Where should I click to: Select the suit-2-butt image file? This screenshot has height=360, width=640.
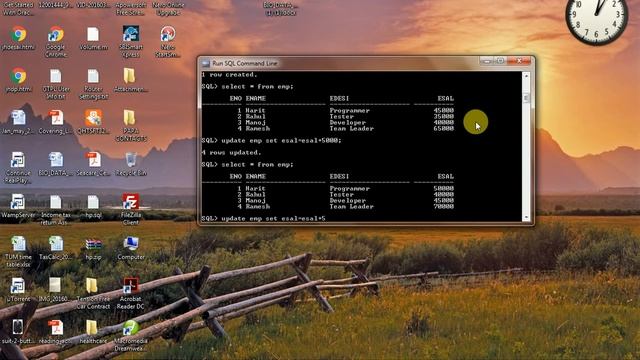point(18,327)
